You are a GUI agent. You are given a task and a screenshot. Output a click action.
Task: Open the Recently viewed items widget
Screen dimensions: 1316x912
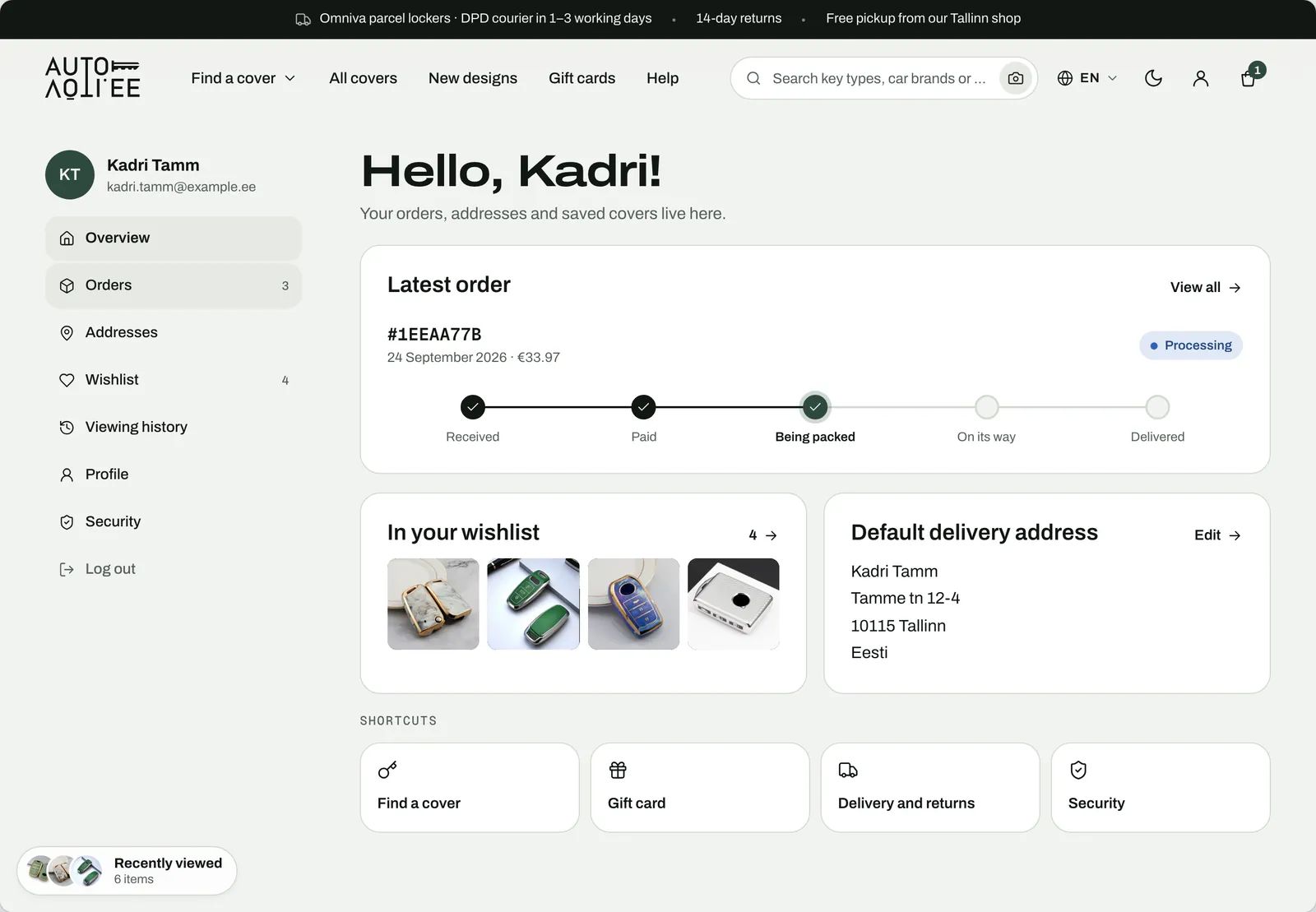point(127,871)
